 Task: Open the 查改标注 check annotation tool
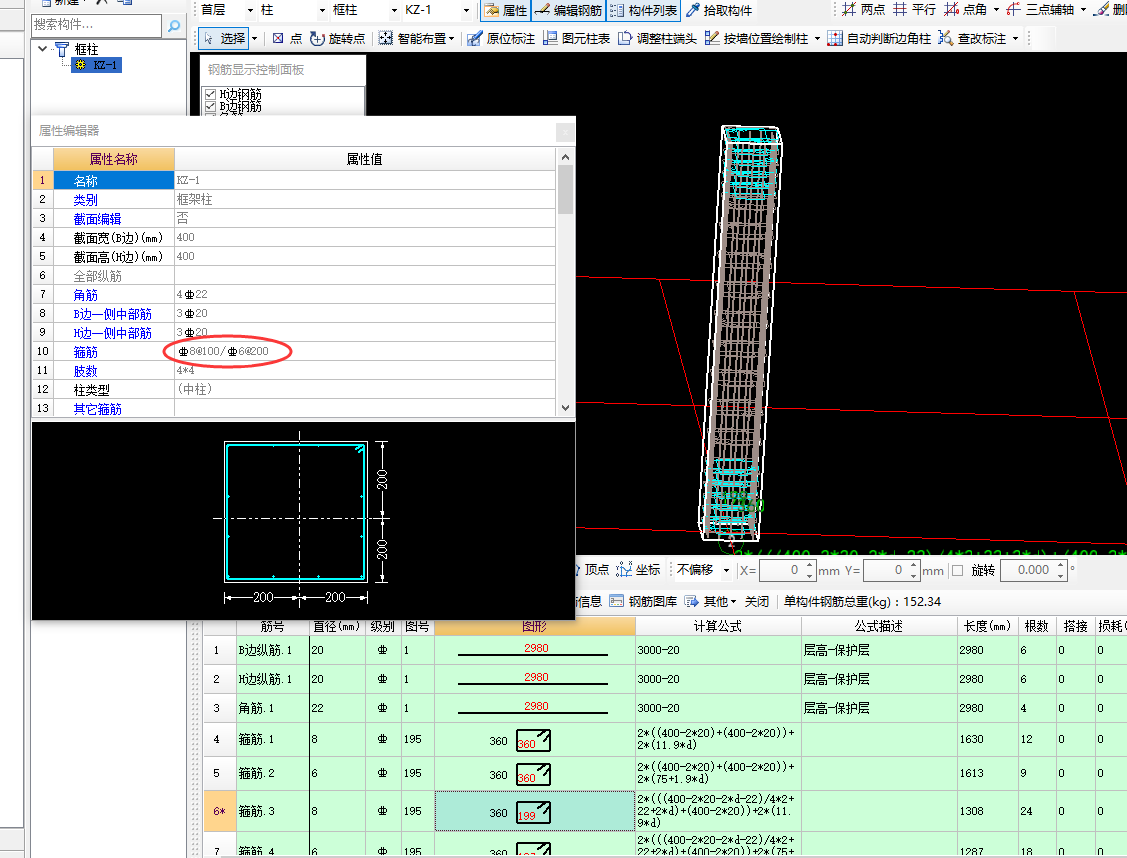click(972, 38)
